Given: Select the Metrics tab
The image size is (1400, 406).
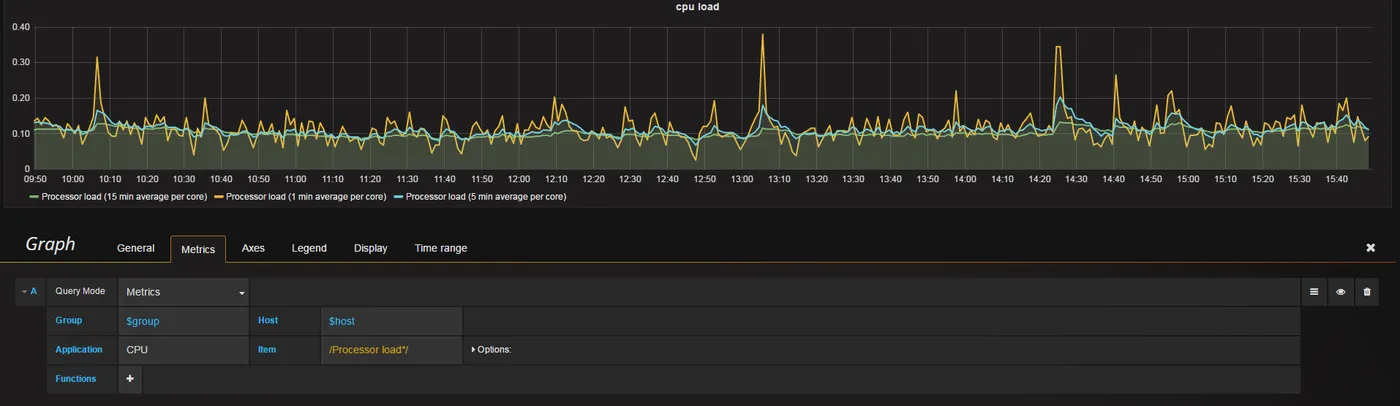Looking at the screenshot, I should pos(198,249).
